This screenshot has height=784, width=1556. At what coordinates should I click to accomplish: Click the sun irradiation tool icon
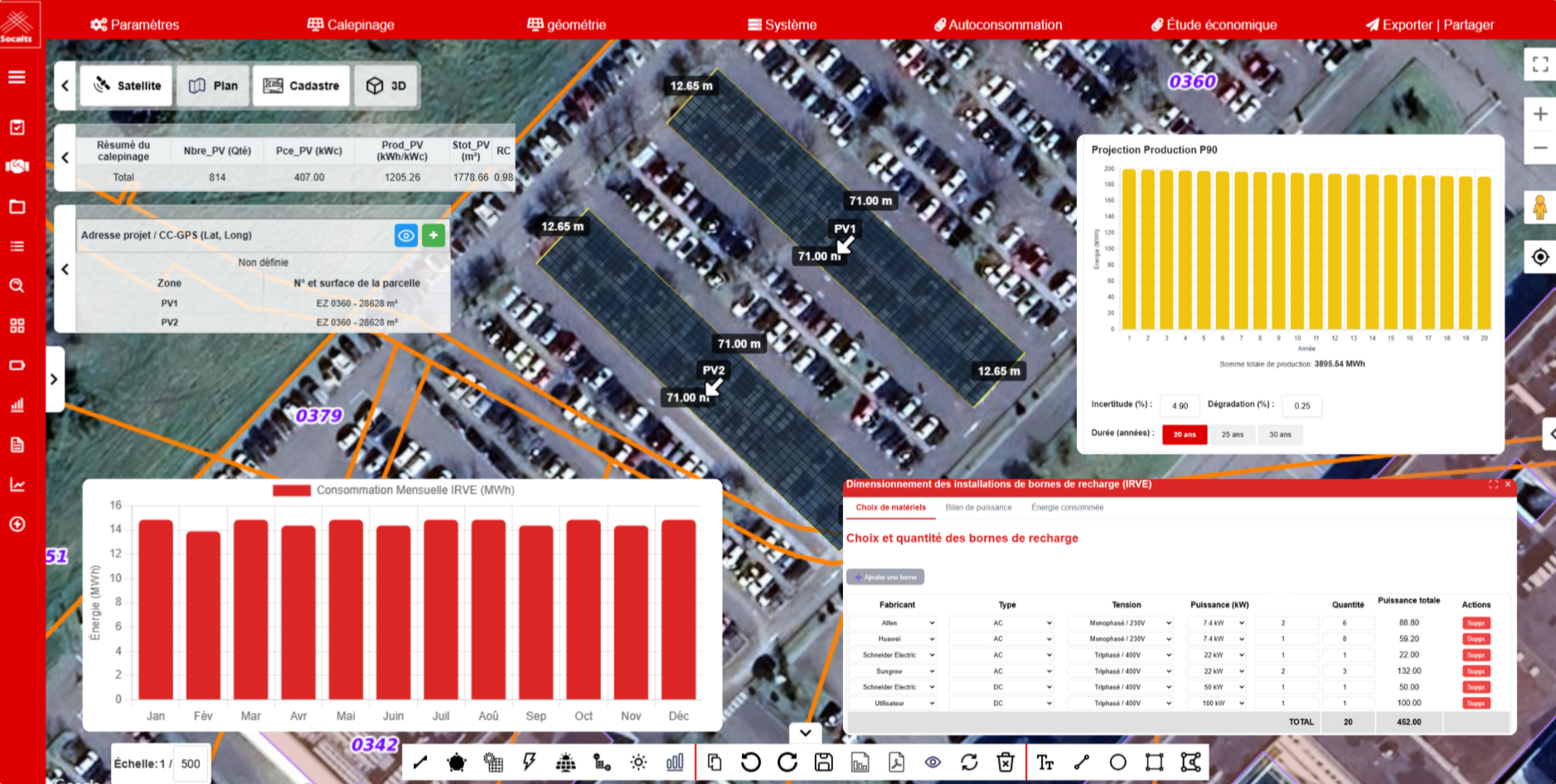click(x=638, y=762)
